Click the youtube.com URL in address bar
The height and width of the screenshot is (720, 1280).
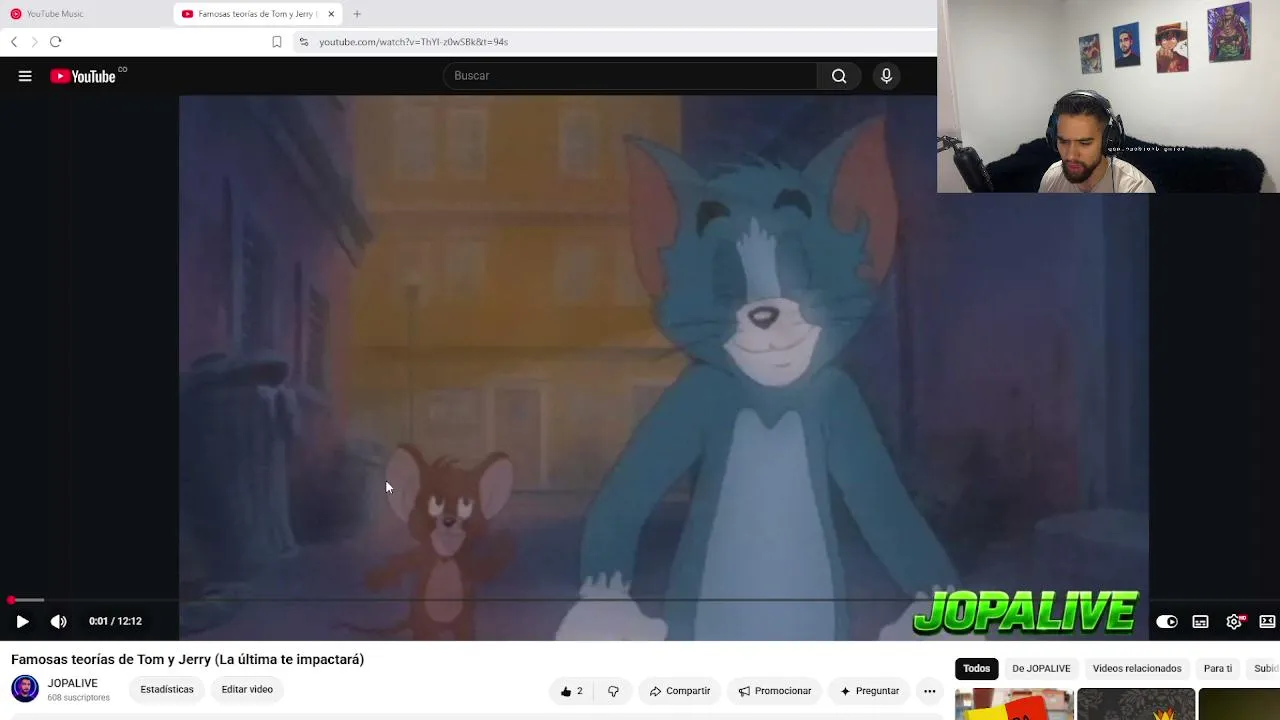[x=413, y=42]
